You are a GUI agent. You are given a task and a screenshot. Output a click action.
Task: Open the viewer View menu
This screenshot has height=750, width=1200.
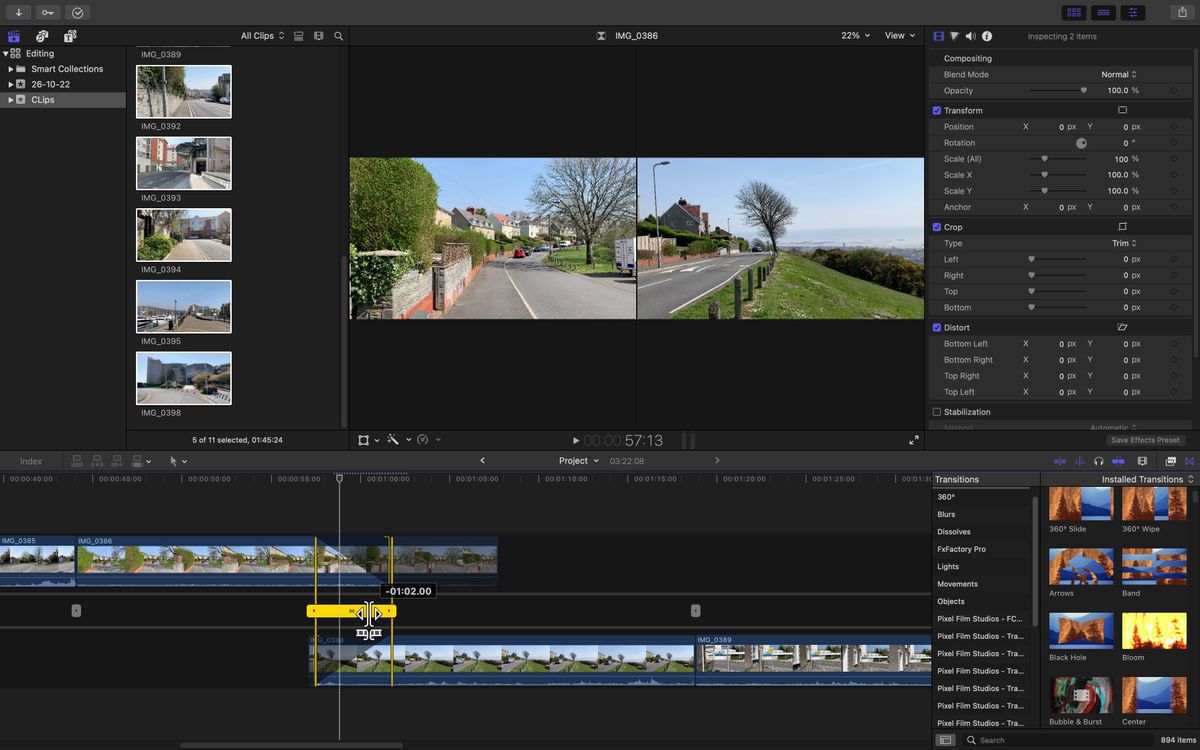pos(897,35)
